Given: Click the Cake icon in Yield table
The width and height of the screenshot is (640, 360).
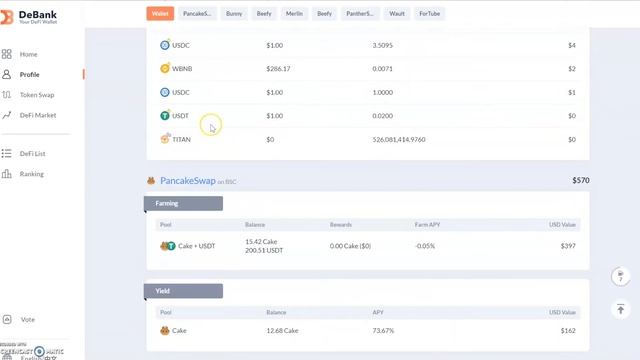Looking at the screenshot, I should [x=164, y=331].
